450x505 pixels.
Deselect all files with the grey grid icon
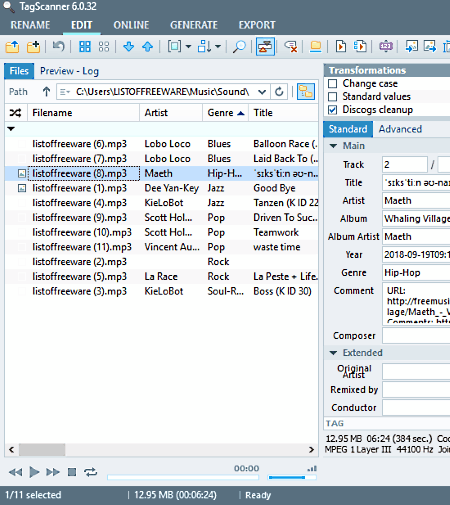click(x=104, y=46)
